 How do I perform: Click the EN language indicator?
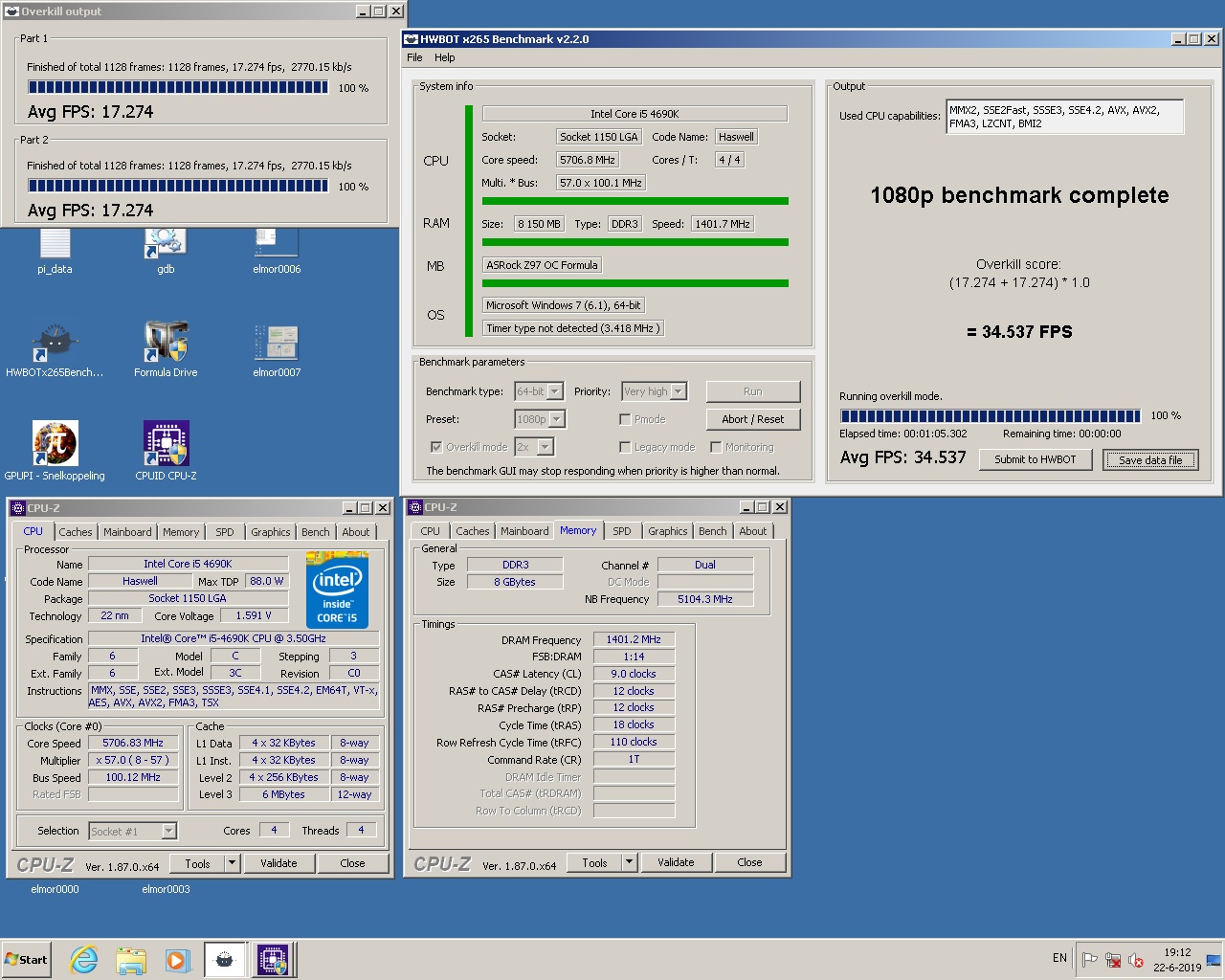1059,958
